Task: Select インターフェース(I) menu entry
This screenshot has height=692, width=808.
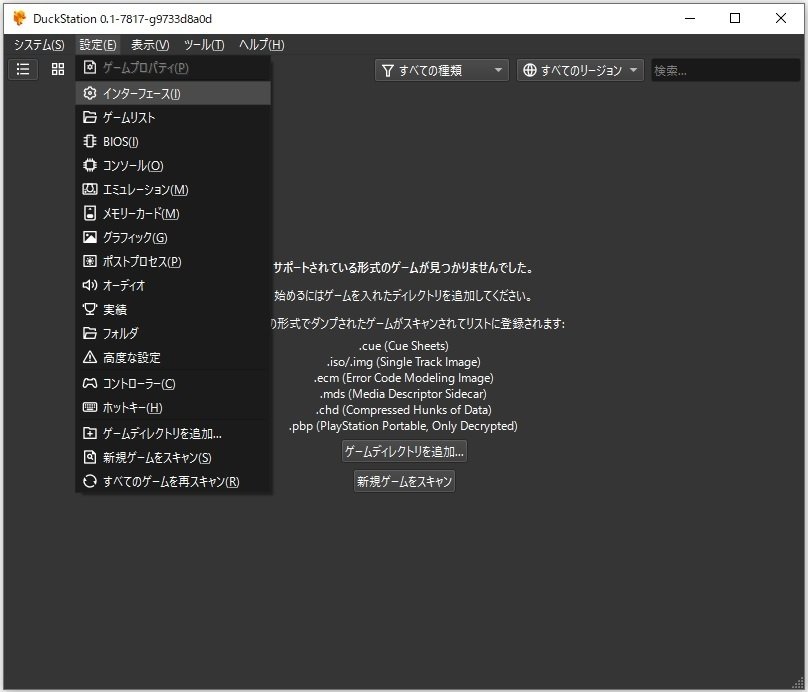Action: pos(173,93)
